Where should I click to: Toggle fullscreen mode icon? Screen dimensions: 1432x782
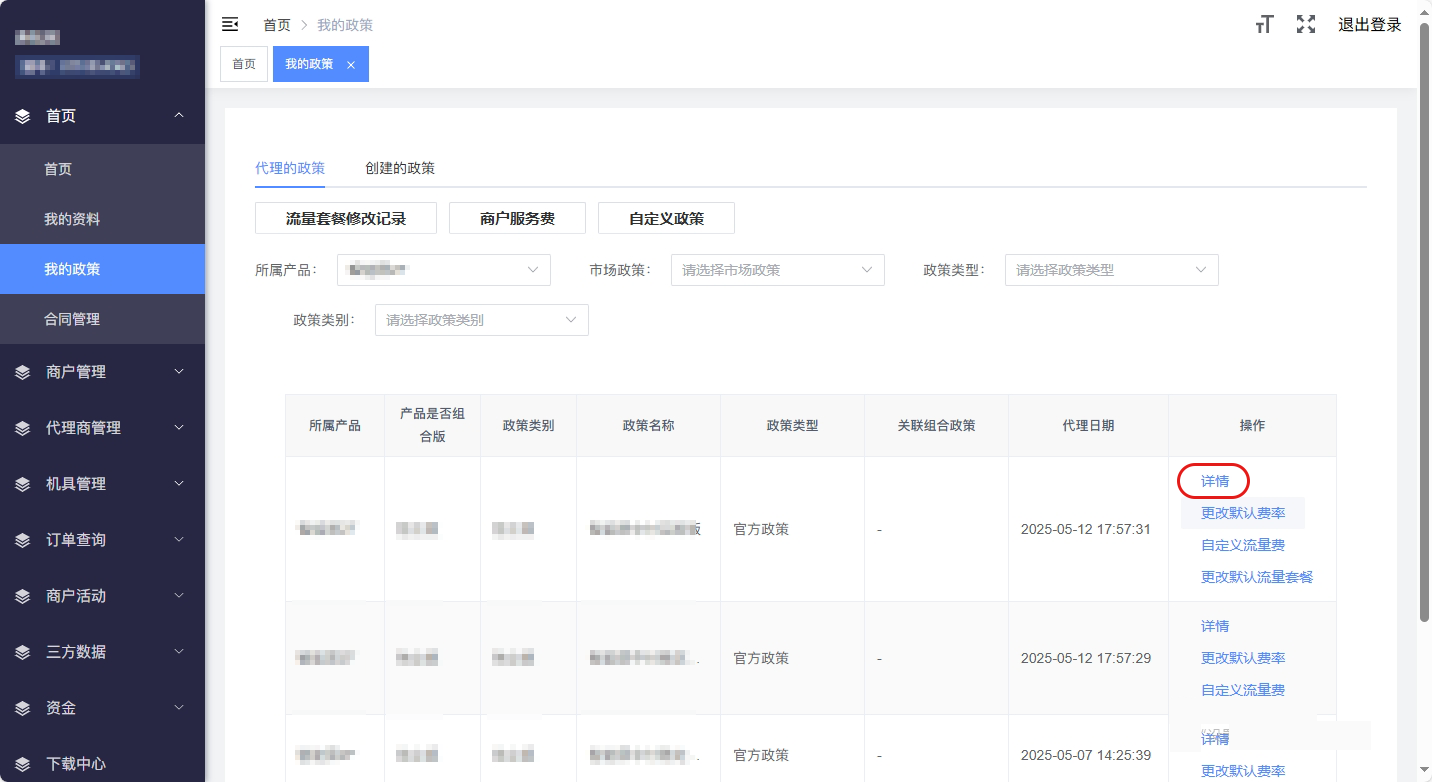coord(1305,25)
